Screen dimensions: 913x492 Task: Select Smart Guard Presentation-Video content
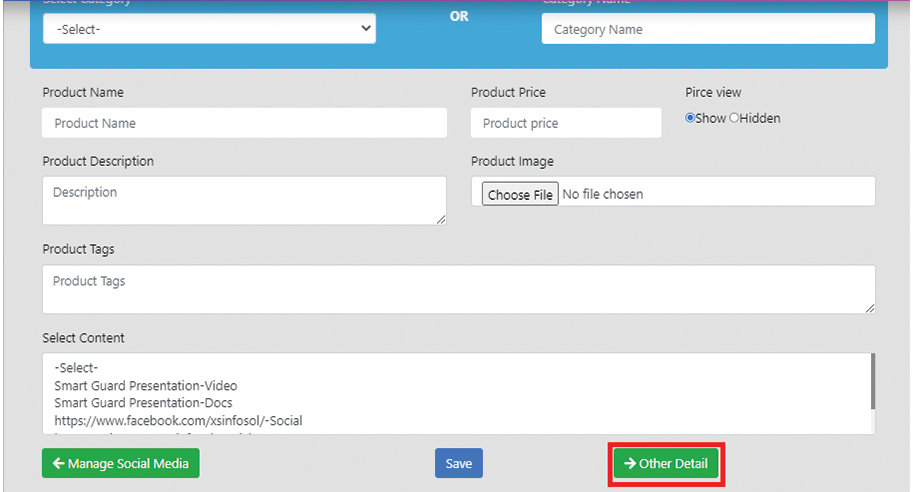tap(146, 385)
